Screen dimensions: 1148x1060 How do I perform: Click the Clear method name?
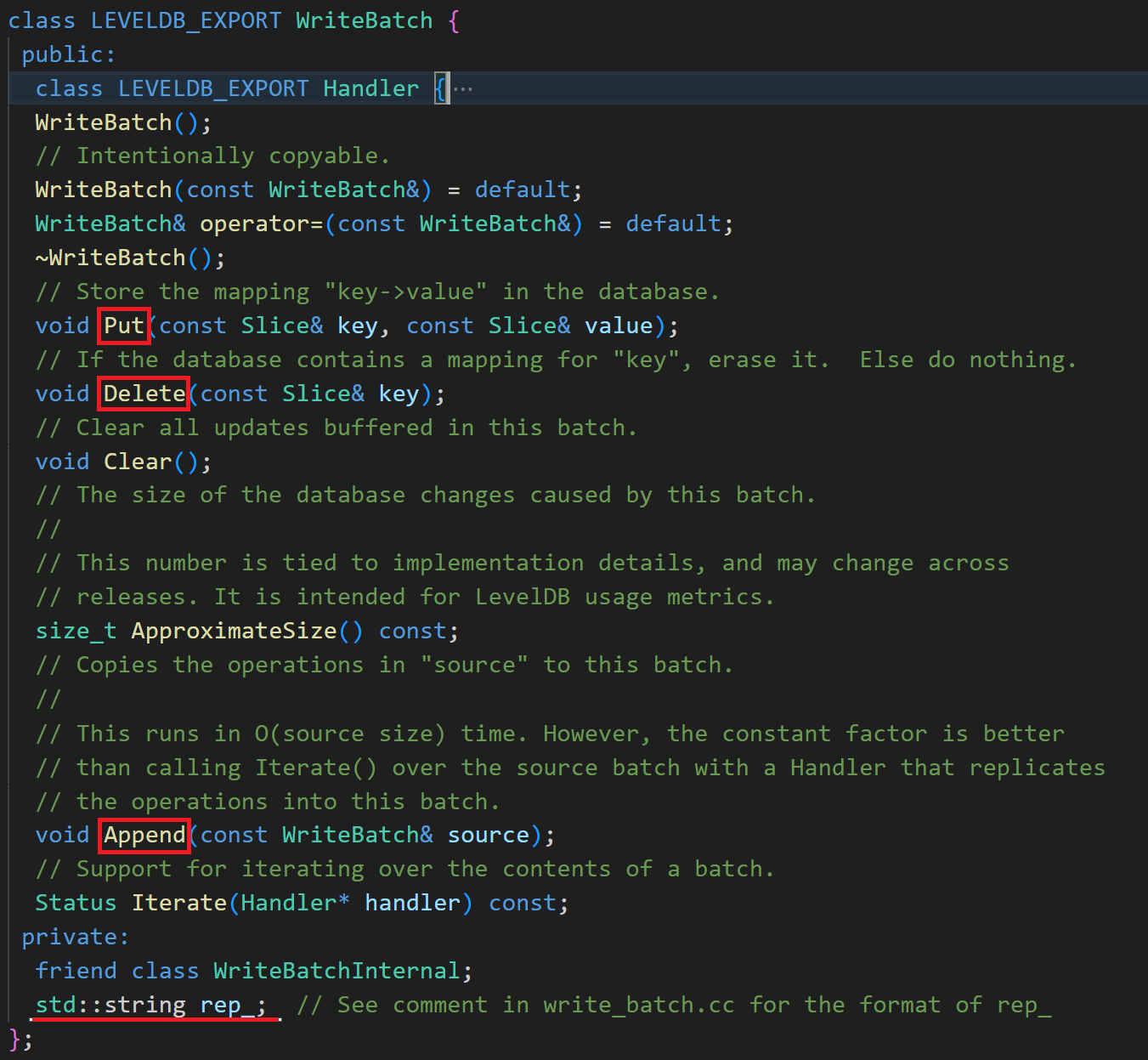[x=138, y=462]
